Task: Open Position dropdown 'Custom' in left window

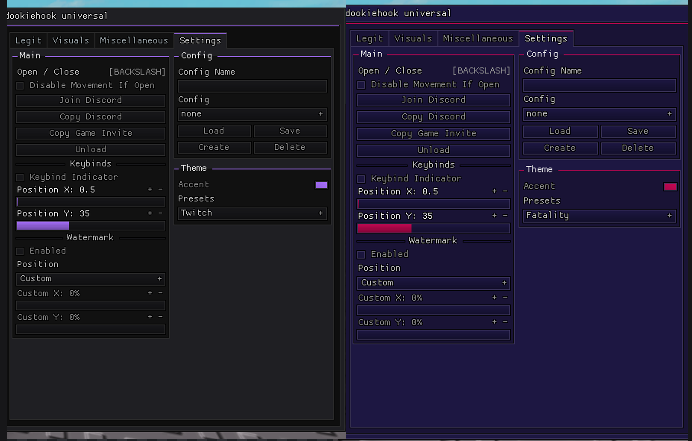Action: click(90, 279)
